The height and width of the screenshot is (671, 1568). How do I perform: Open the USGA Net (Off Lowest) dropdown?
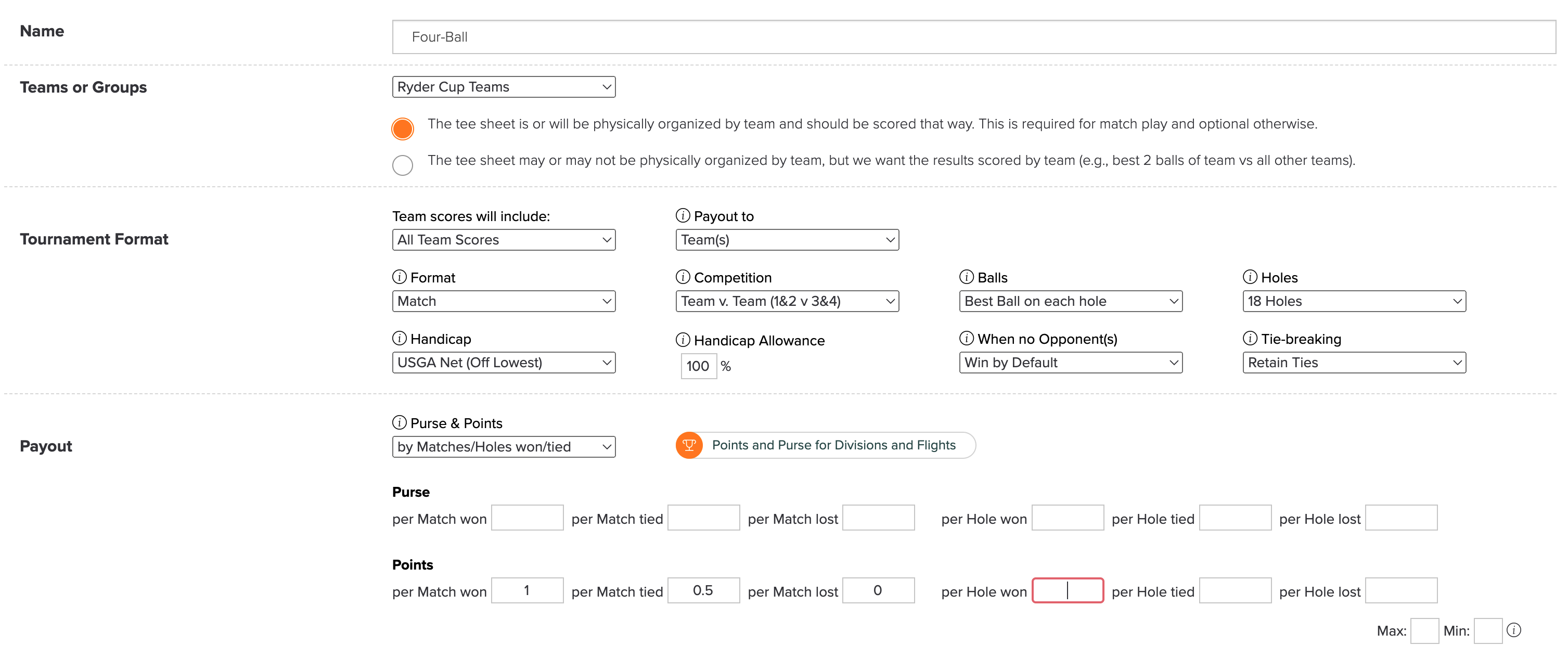point(504,363)
